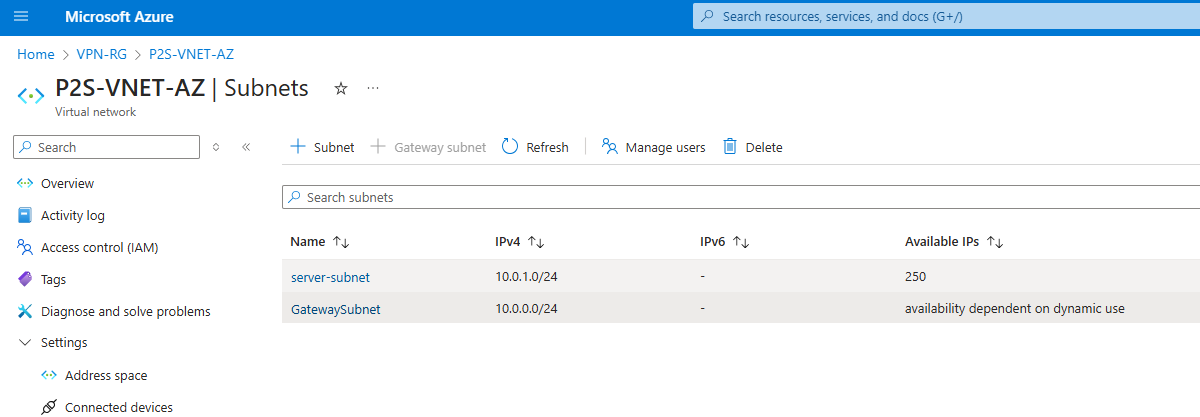Collapse the Settings section chevron
1200x417 pixels.
pos(25,342)
